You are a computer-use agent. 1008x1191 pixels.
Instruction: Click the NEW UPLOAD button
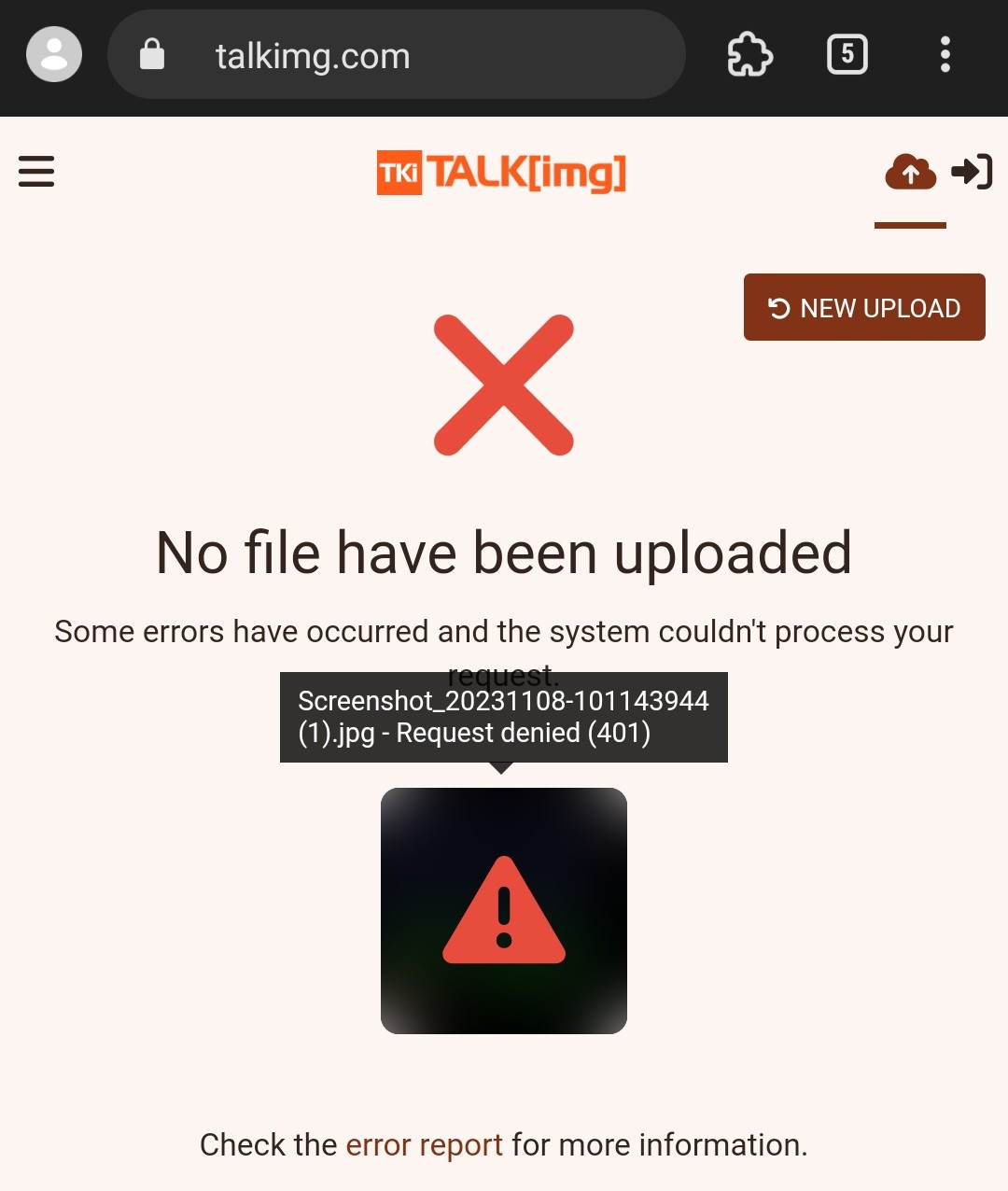pos(864,307)
